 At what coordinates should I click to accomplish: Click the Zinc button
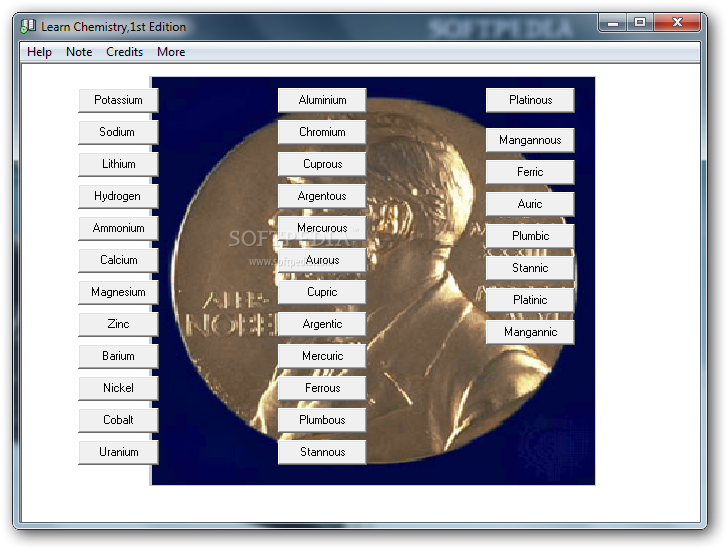coord(118,324)
